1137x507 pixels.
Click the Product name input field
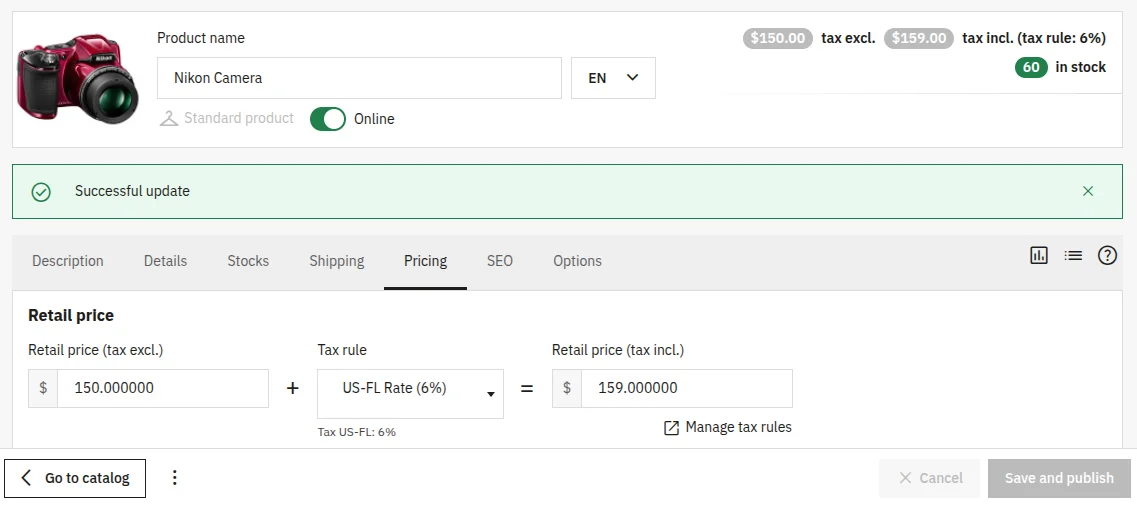pyautogui.click(x=359, y=78)
